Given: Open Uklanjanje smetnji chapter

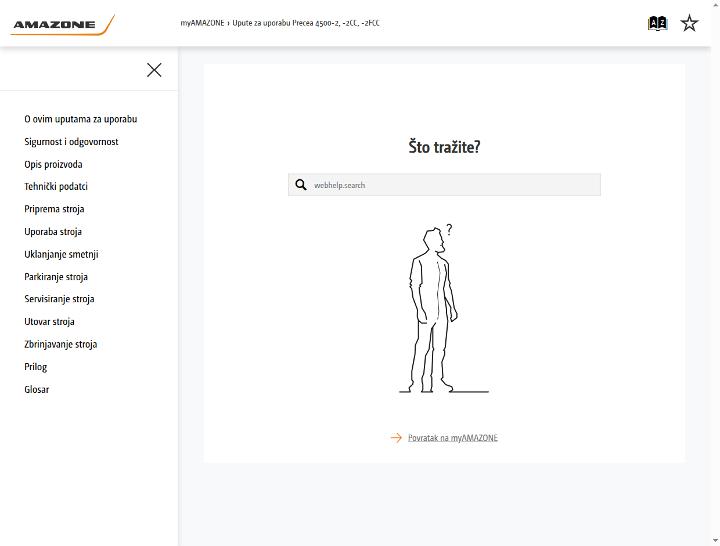Looking at the screenshot, I should tap(61, 254).
